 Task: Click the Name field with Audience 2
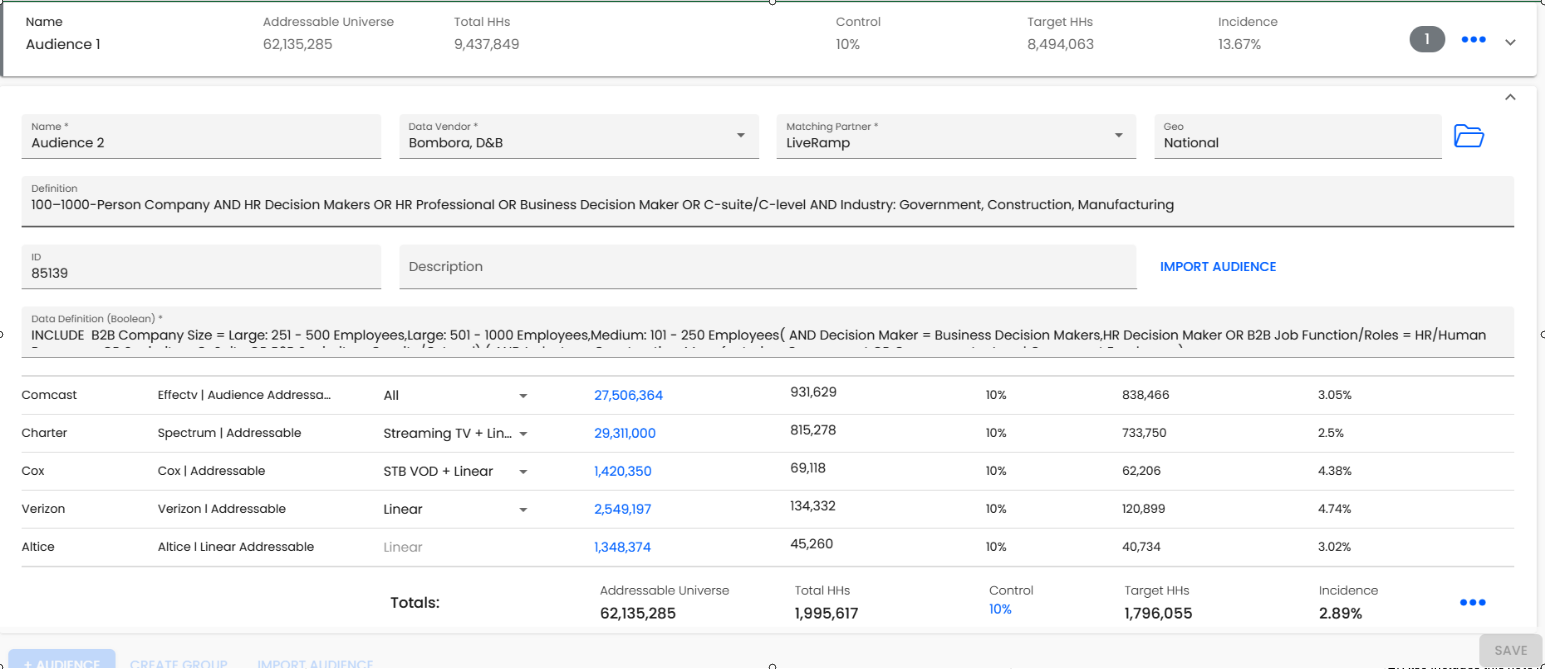201,142
